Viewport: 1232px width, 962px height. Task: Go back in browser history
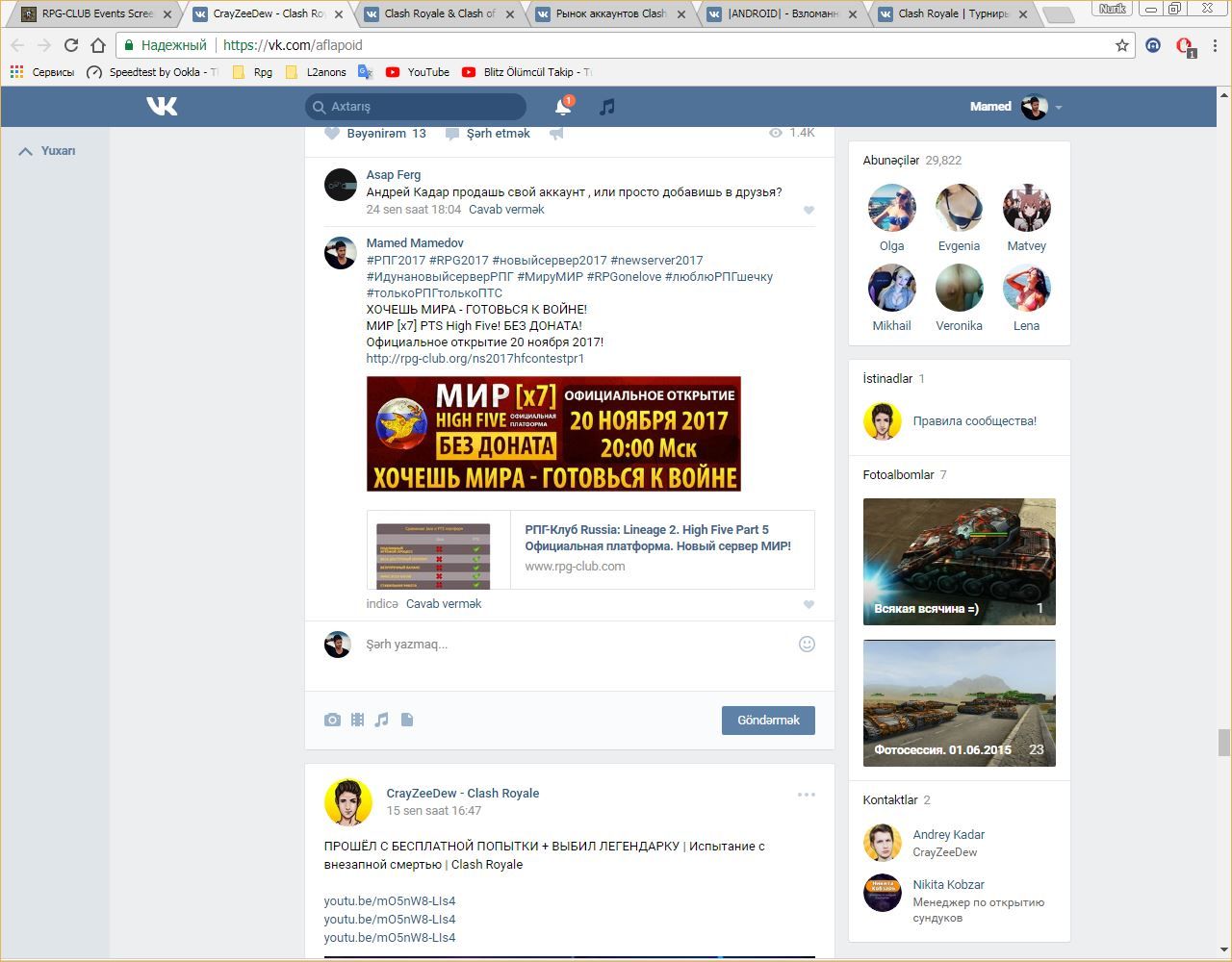17,45
